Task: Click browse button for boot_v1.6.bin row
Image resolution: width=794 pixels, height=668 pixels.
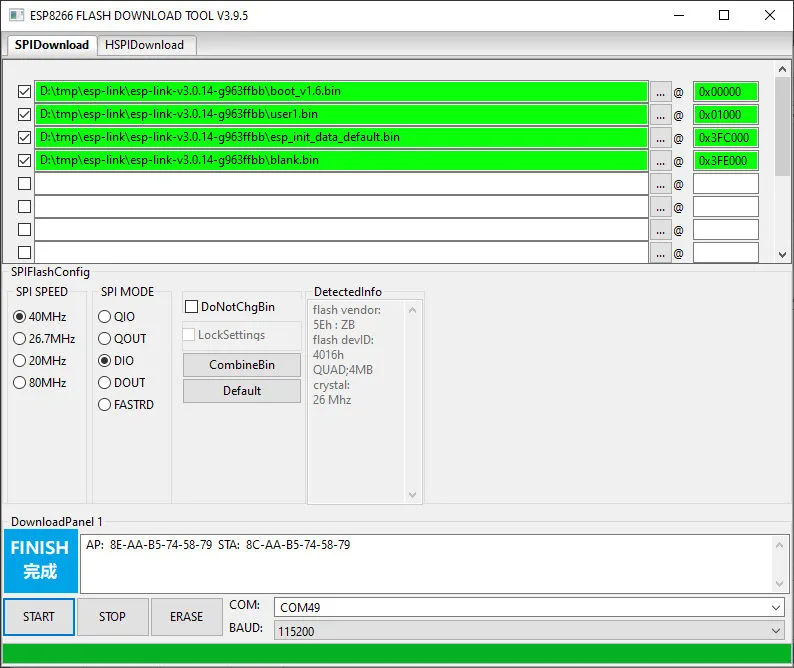Action: [660, 92]
